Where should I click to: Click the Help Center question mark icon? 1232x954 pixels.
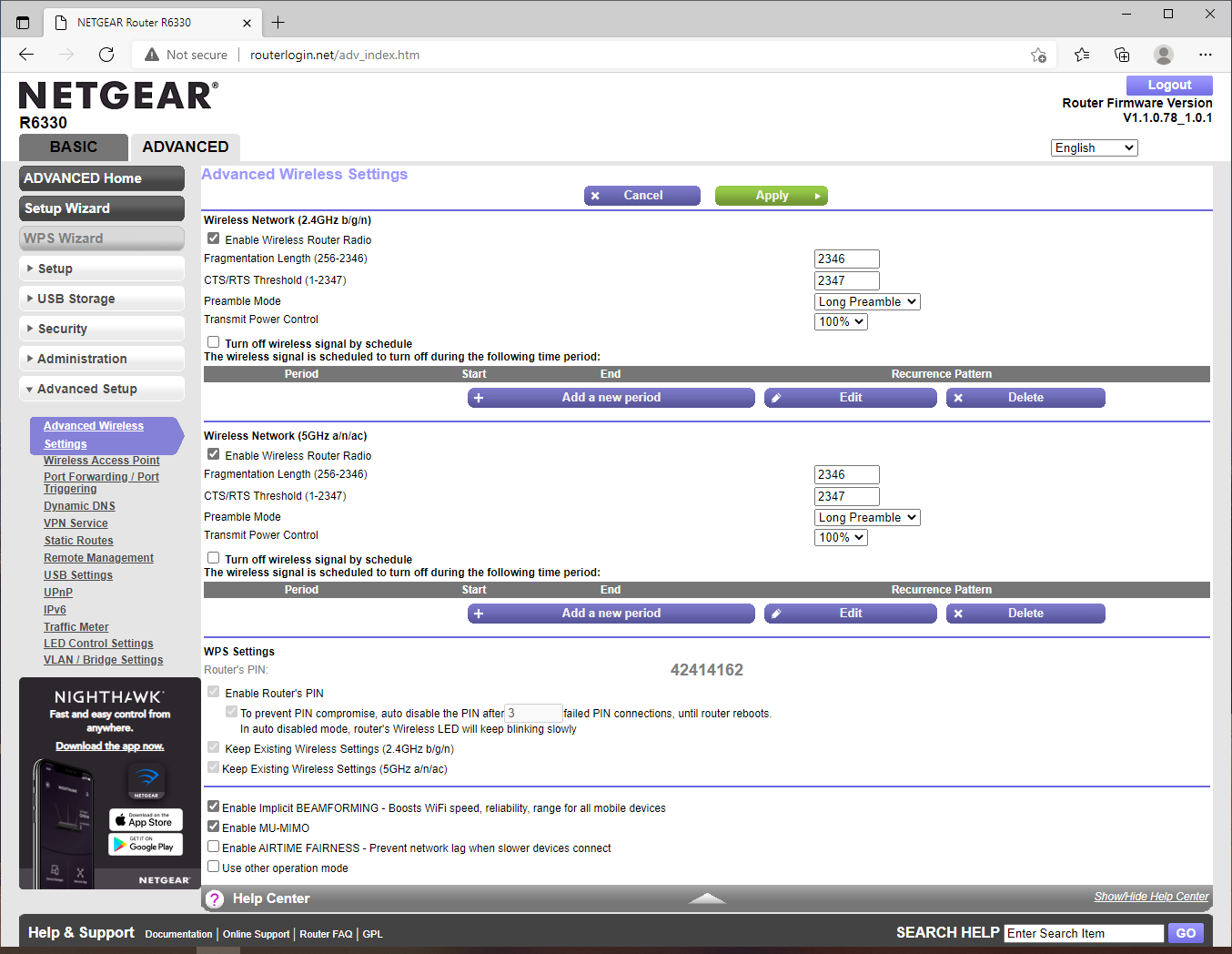[215, 899]
